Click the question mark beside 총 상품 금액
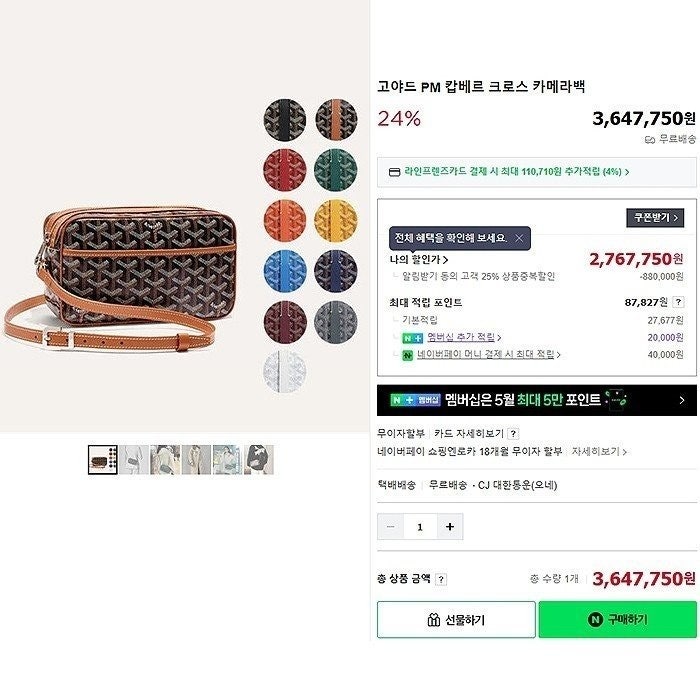 (x=441, y=579)
